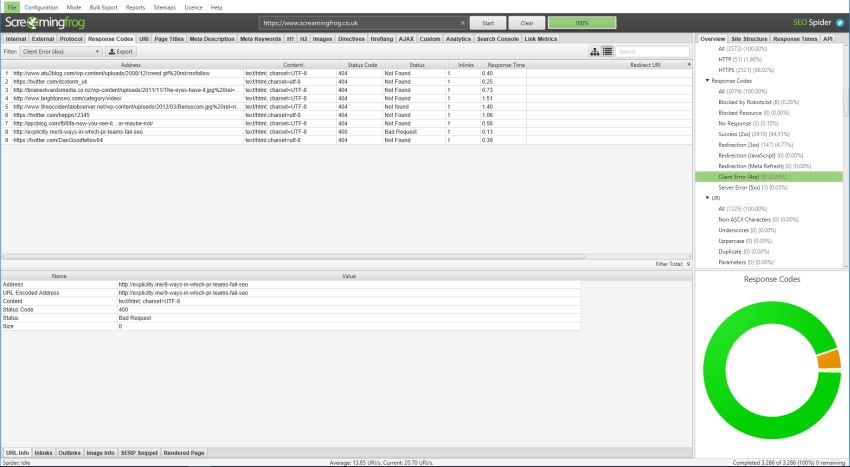This screenshot has width=850, height=467.
Task: Switch to the Protocol tab
Action: click(71, 39)
